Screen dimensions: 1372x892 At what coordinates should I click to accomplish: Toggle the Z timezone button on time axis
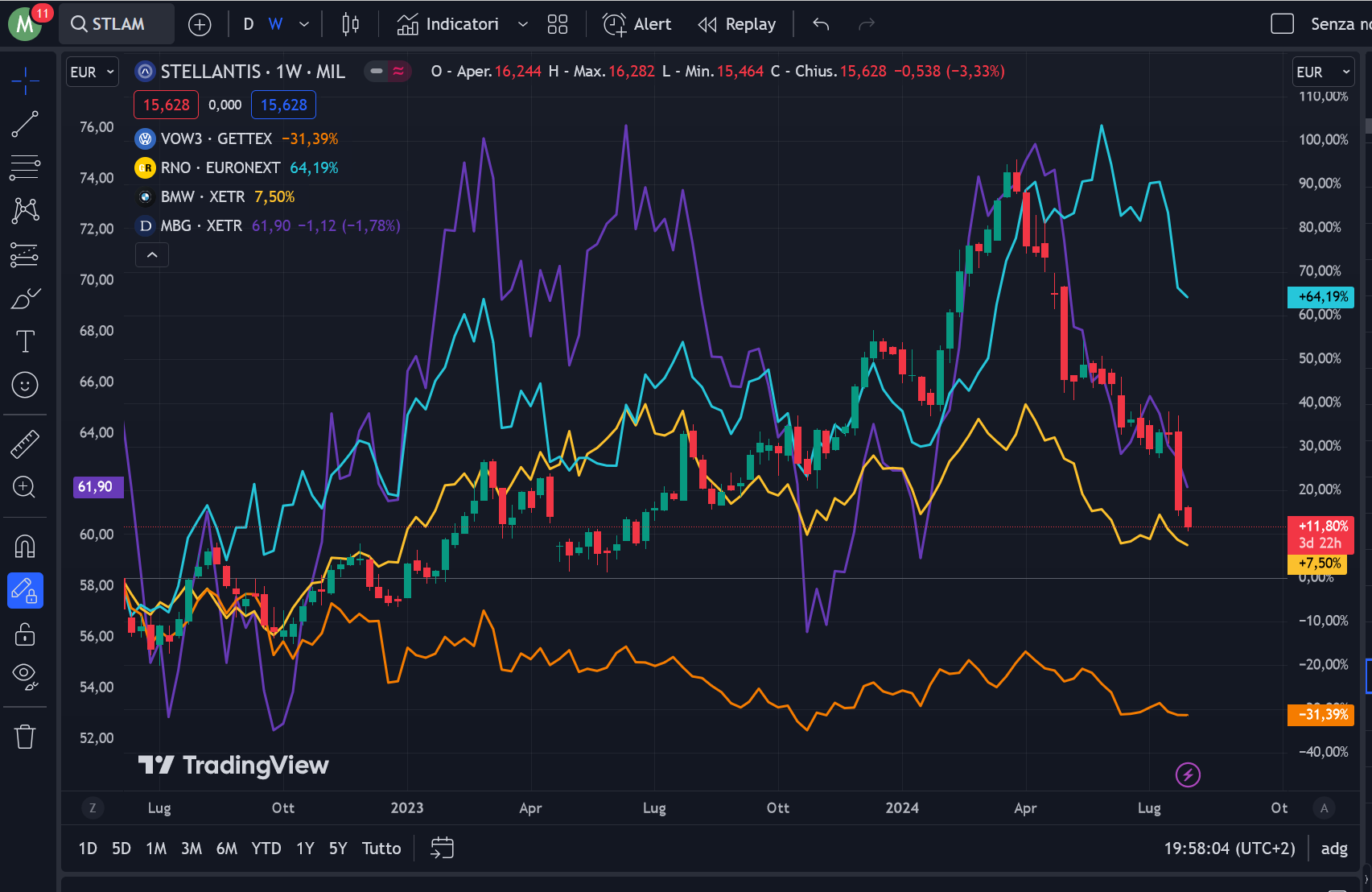click(93, 807)
